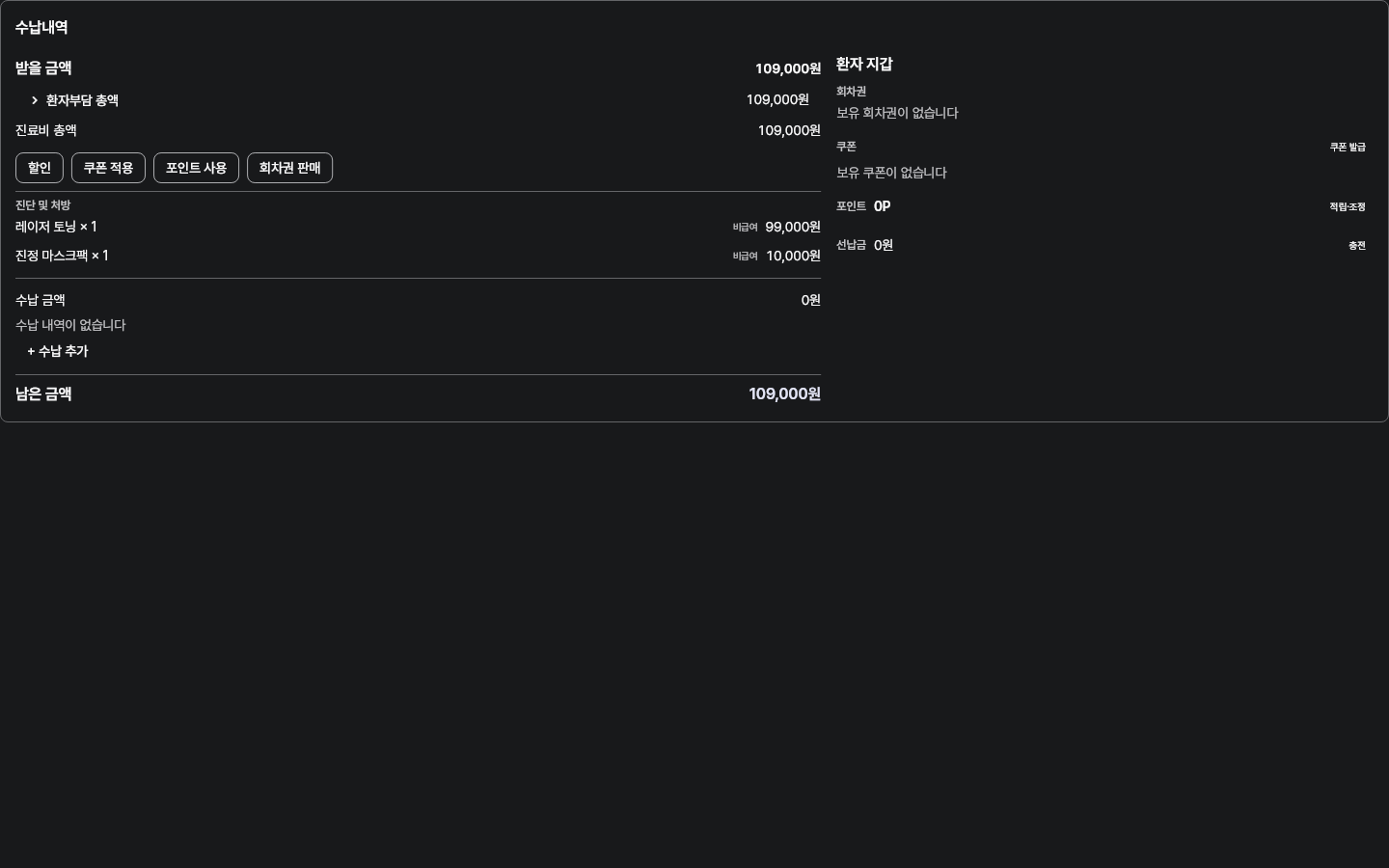Click the 남은 금액 label

pos(43,393)
